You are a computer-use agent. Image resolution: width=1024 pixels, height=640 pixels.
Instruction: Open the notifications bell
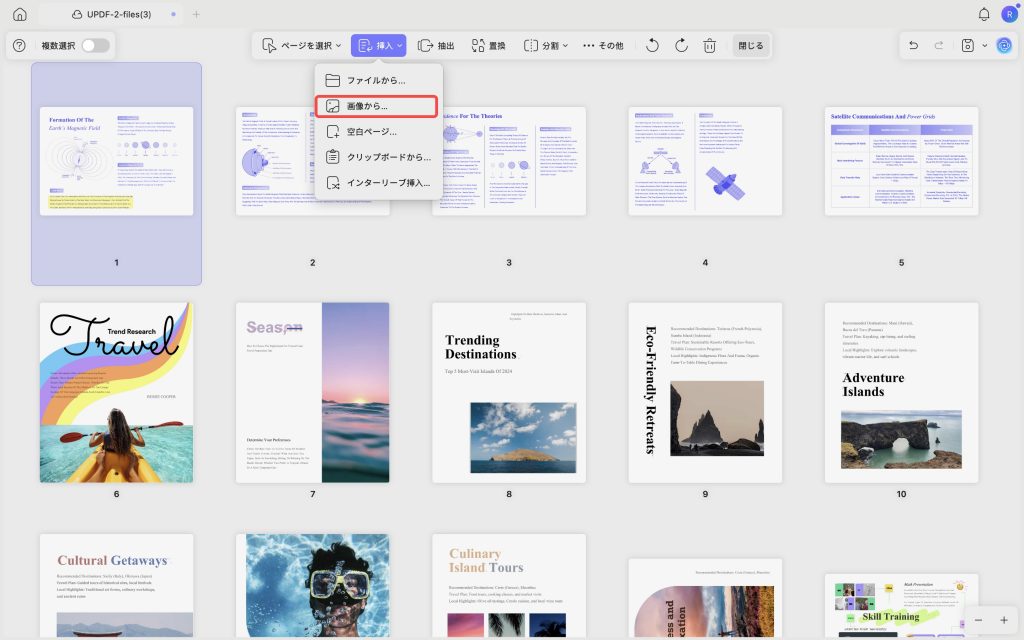point(984,14)
